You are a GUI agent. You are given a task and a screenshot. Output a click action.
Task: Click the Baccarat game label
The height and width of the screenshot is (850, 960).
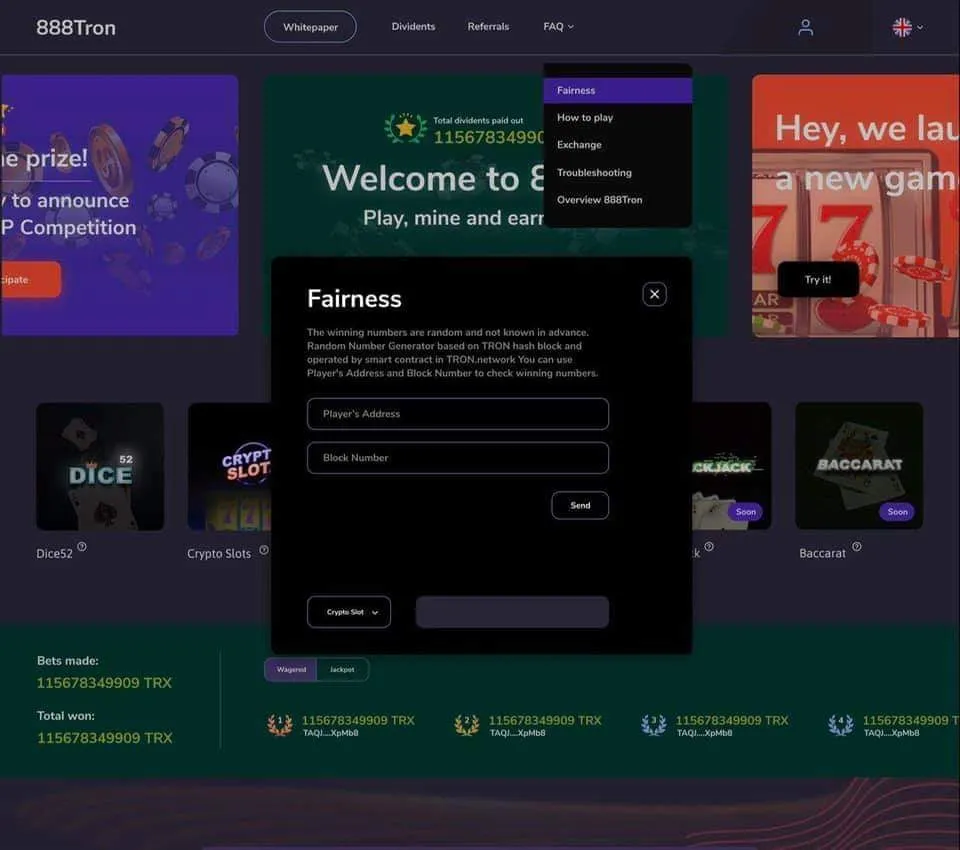pyautogui.click(x=822, y=553)
